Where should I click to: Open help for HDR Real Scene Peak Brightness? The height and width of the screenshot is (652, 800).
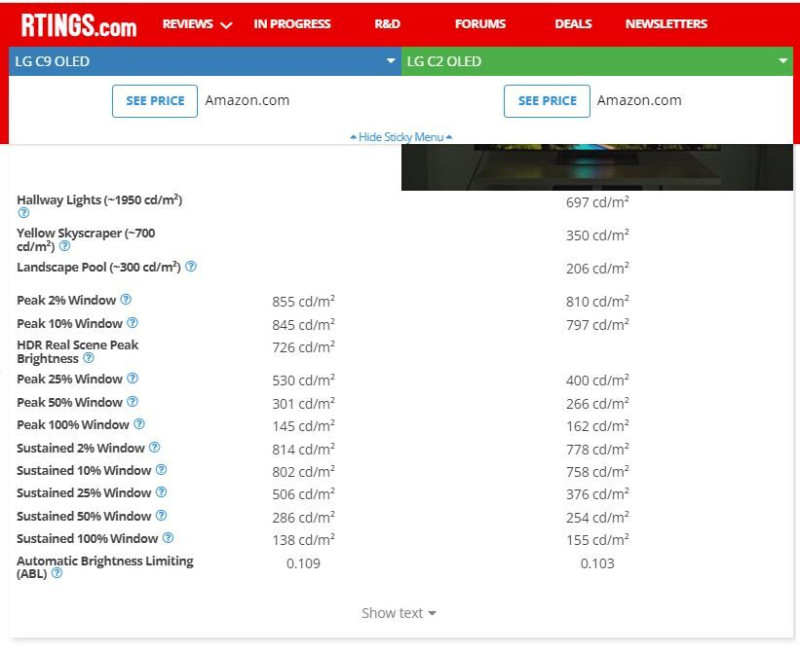(88, 358)
